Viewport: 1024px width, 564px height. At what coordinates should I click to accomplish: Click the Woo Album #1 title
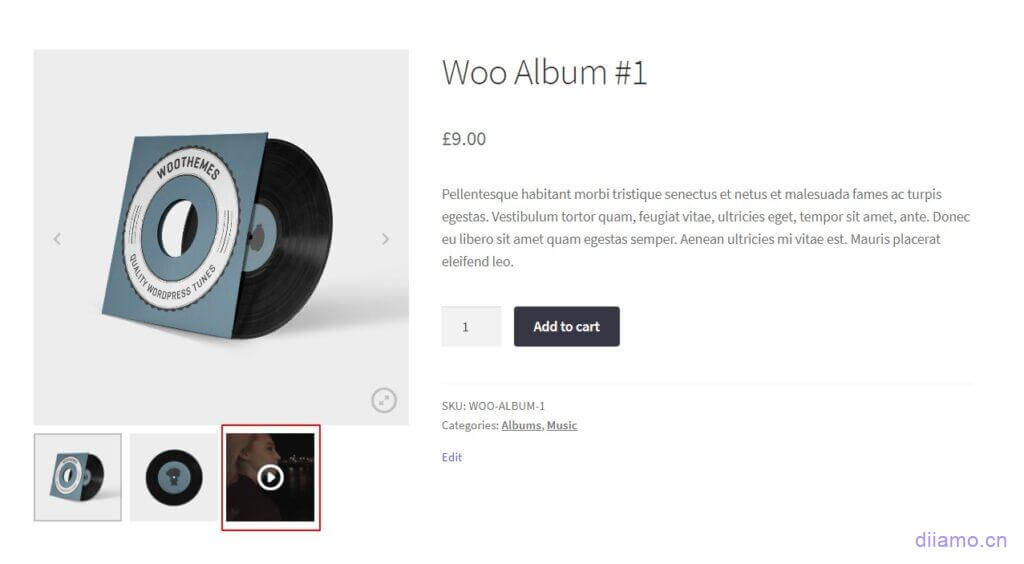[x=545, y=72]
